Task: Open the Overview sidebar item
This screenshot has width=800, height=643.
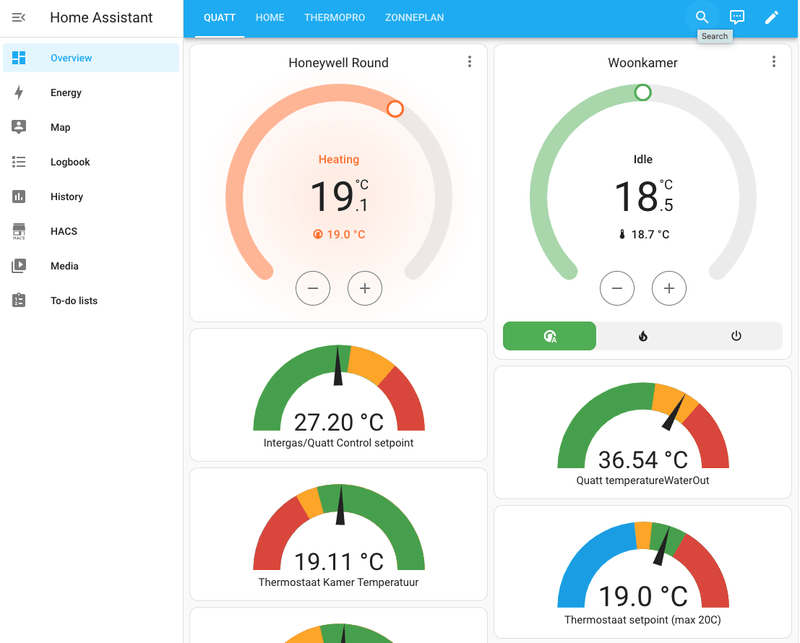Action: (x=91, y=58)
